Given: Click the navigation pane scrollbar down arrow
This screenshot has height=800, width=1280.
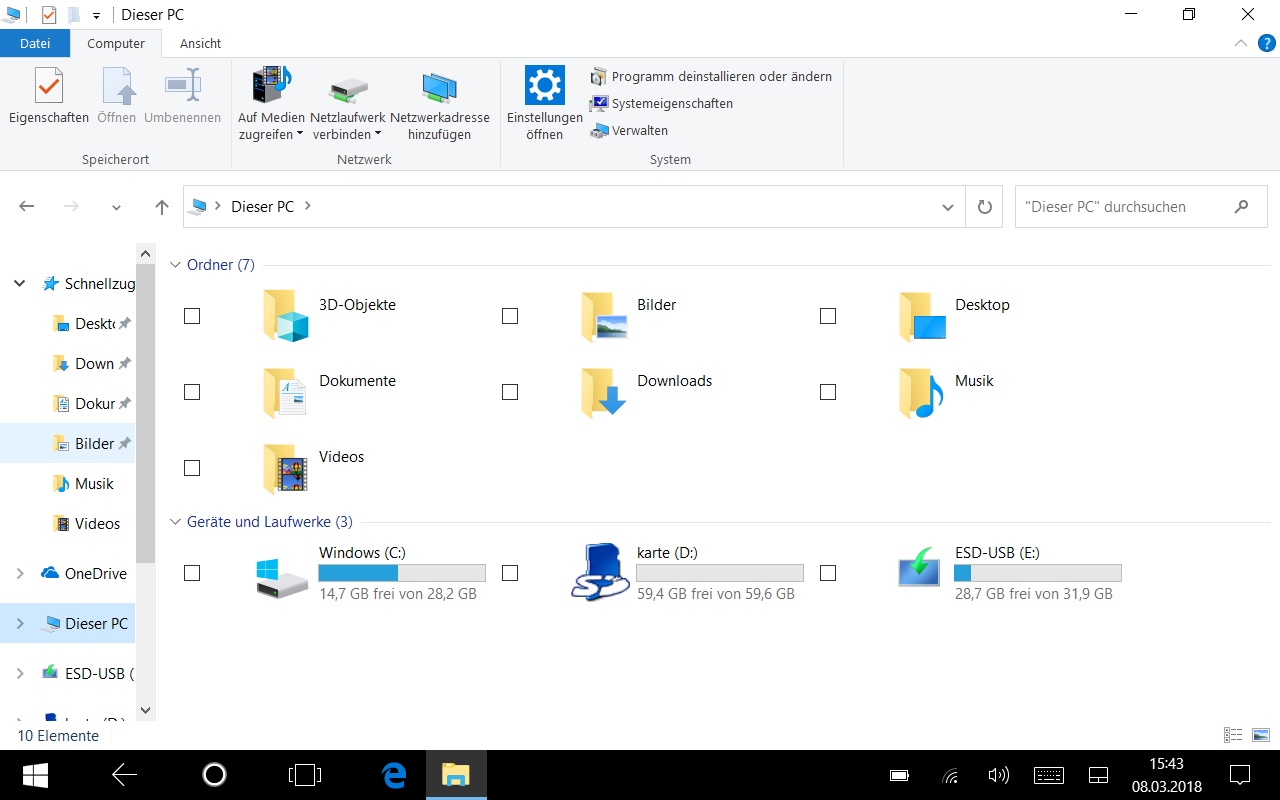Looking at the screenshot, I should tap(145, 710).
